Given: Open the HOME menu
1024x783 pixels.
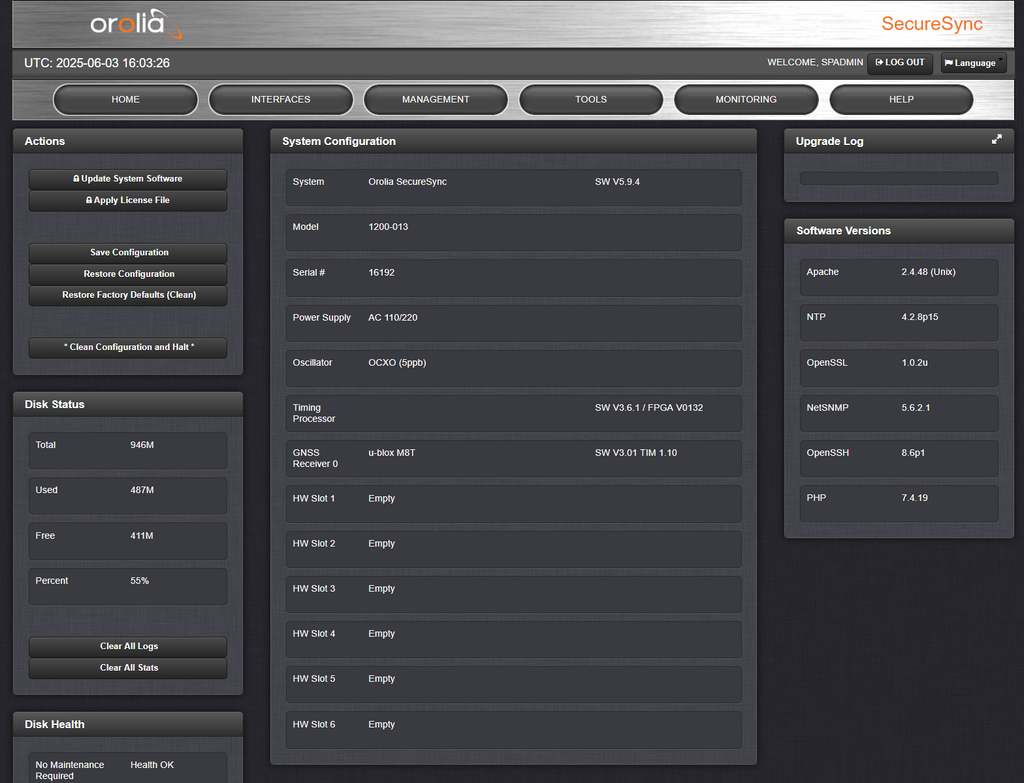Looking at the screenshot, I should click(125, 99).
